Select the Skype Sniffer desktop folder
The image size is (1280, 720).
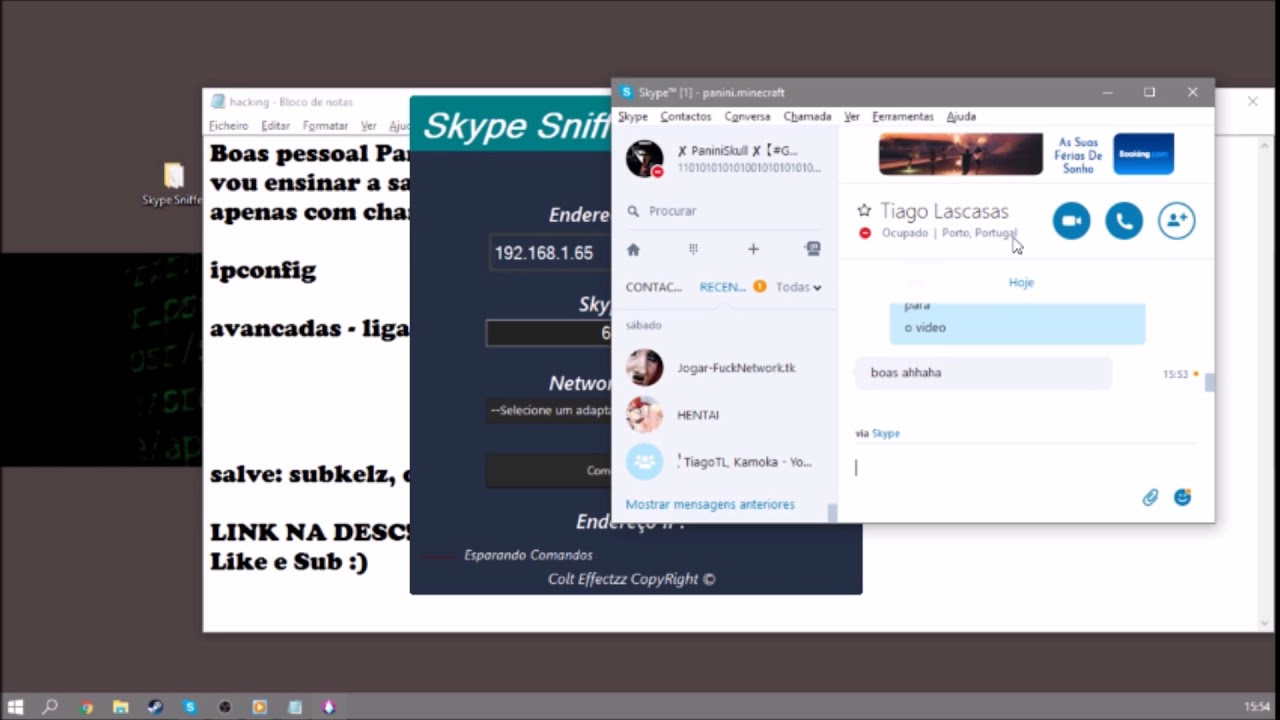click(173, 184)
